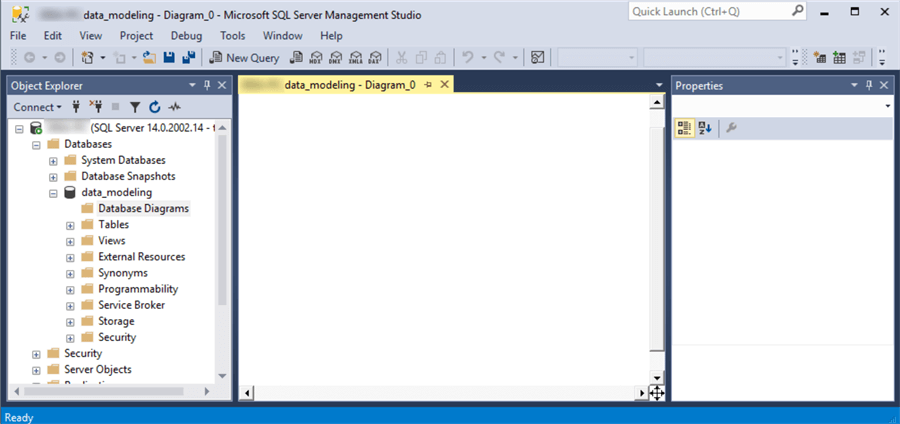
Task: Click the Analysis Services DAX Query icon
Action: (x=374, y=57)
